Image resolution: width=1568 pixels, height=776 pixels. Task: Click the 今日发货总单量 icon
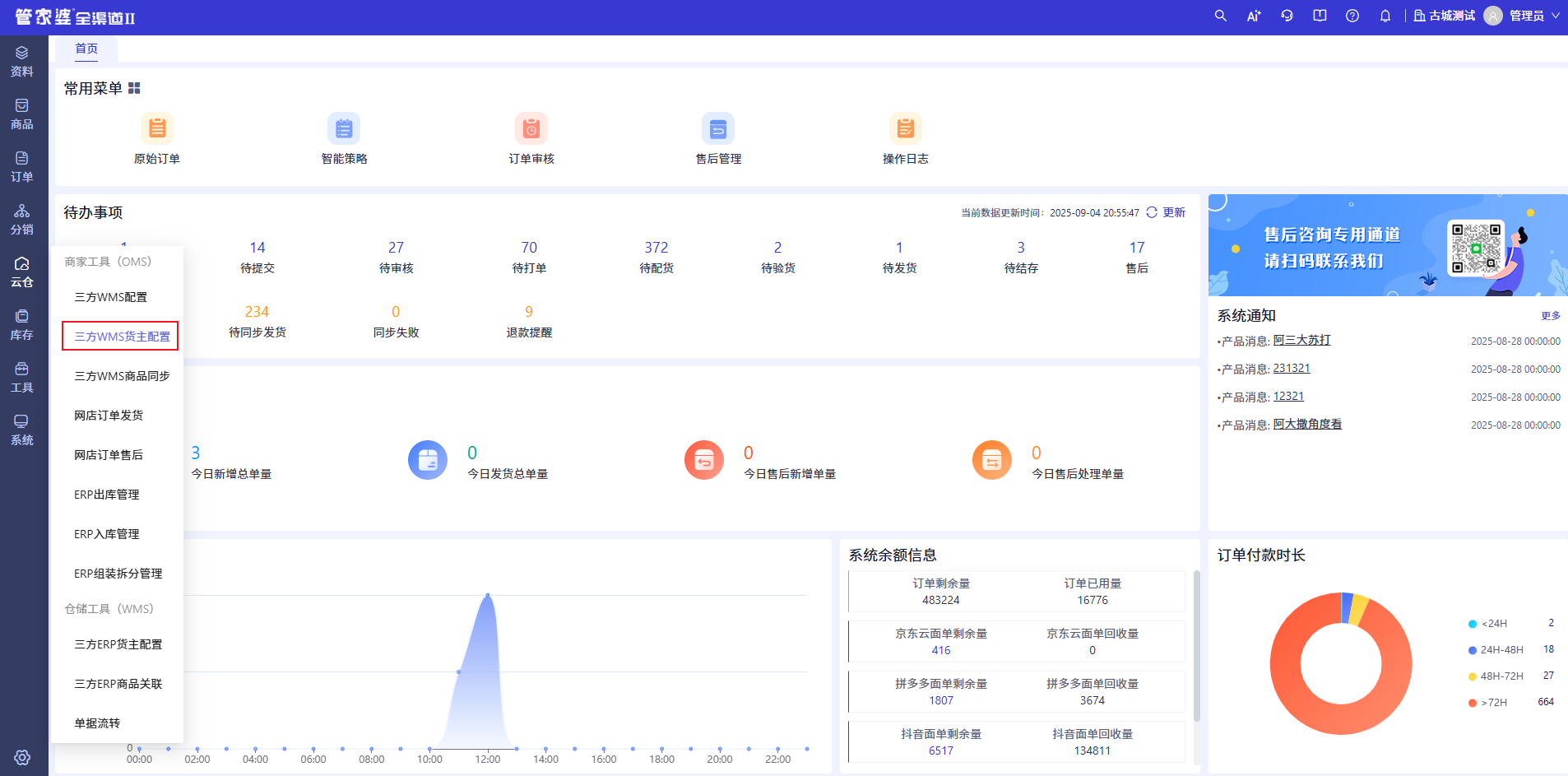tap(428, 460)
